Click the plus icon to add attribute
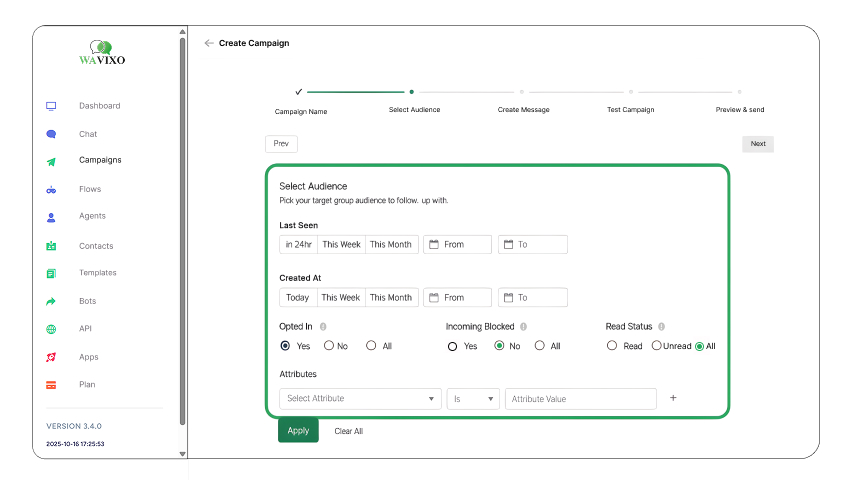850x480 pixels. [x=673, y=398]
